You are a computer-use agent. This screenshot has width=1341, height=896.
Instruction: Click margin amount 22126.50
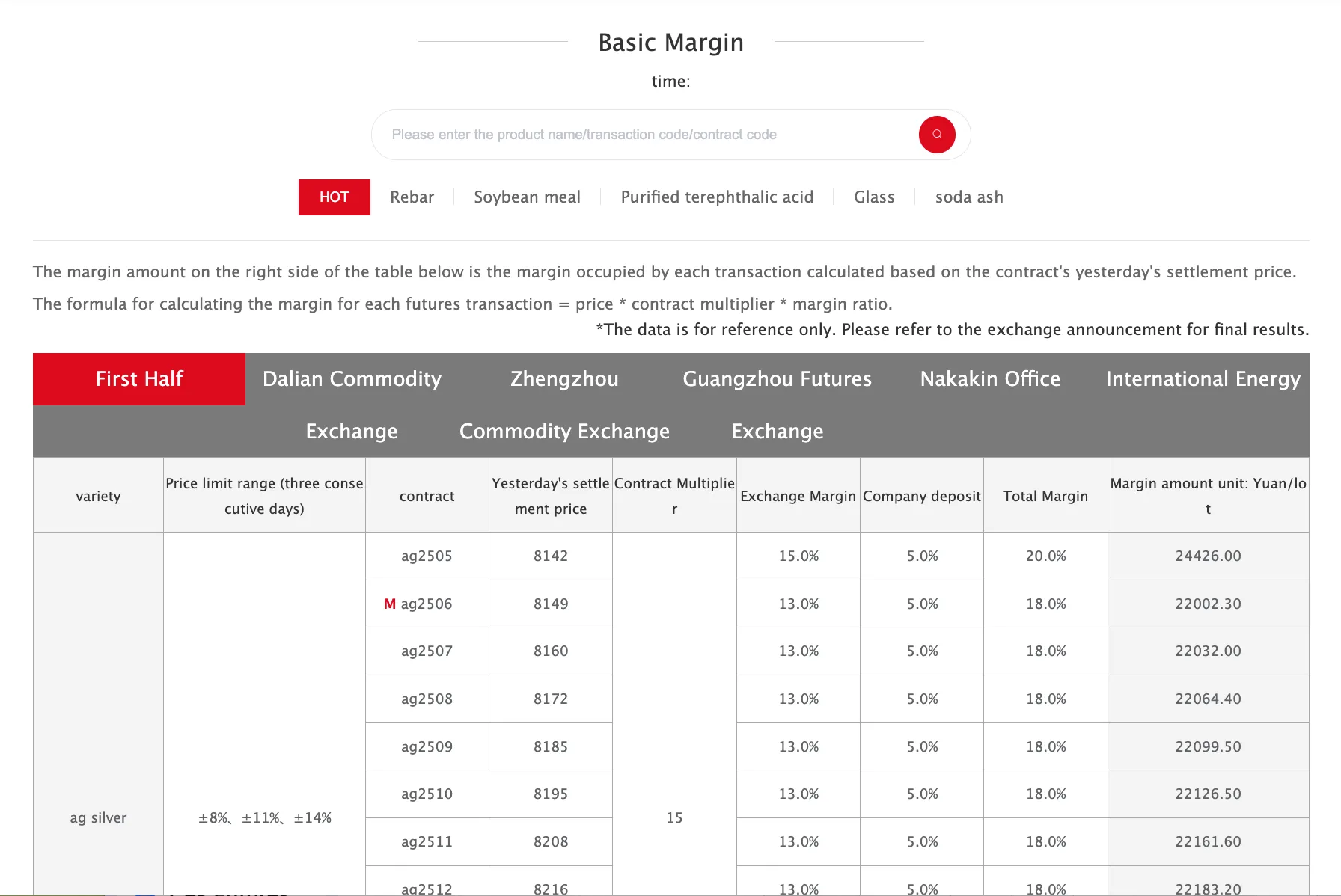(1209, 794)
